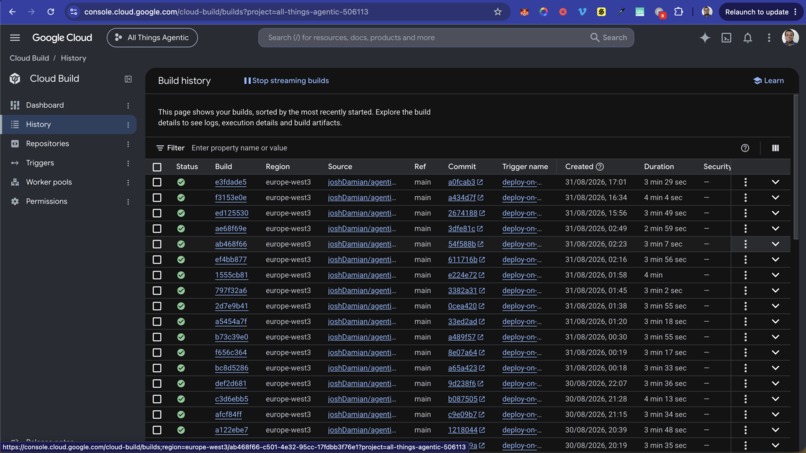Go back in browser history
This screenshot has height=453, width=806.
(12, 12)
